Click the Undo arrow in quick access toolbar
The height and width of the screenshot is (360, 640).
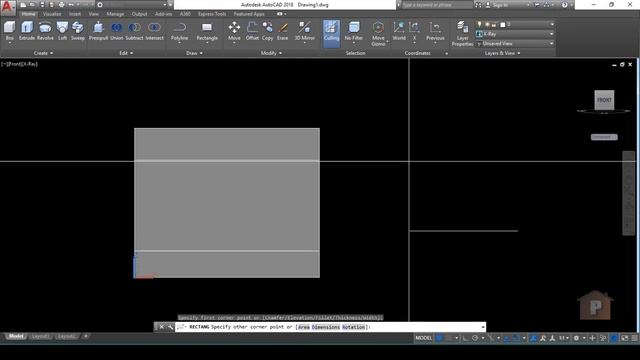71,5
